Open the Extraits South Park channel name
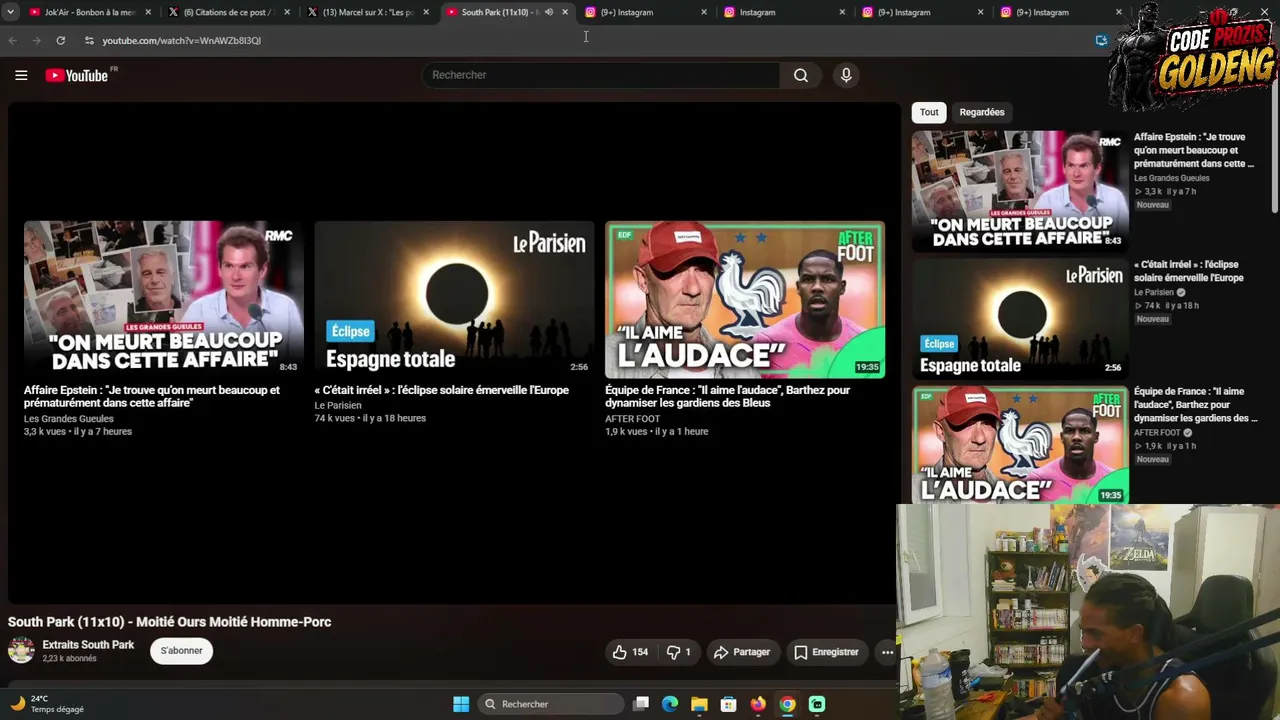1280x720 pixels. (88, 645)
